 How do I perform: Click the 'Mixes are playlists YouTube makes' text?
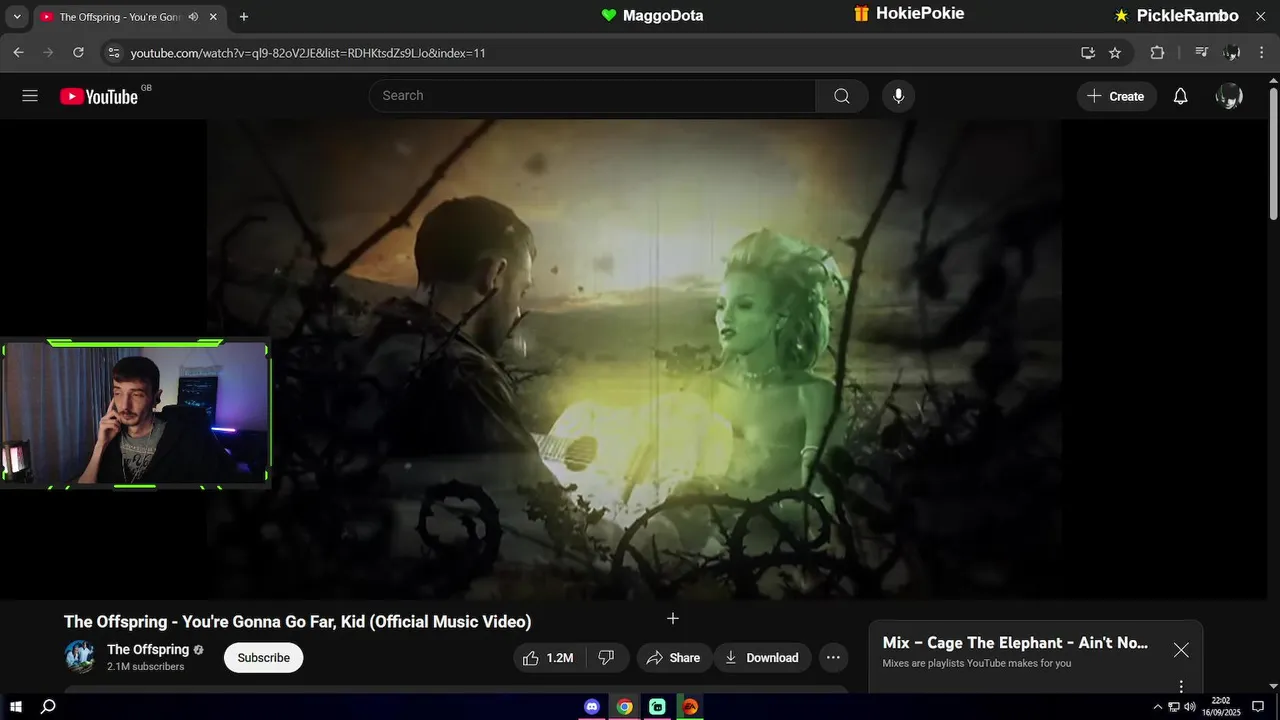click(977, 663)
